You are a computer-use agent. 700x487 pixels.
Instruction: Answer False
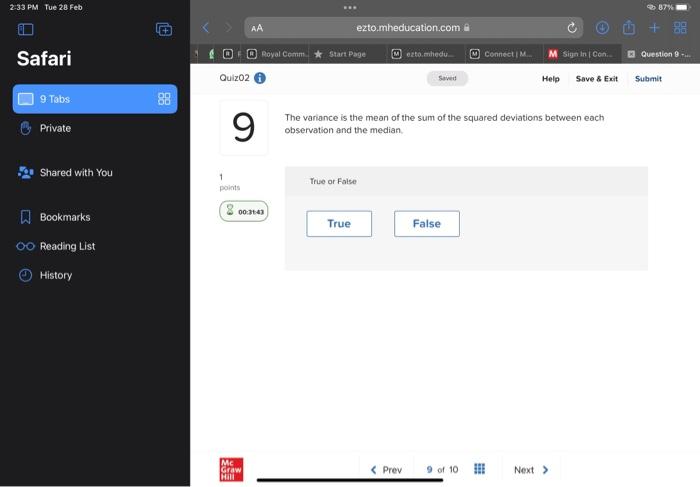point(427,224)
